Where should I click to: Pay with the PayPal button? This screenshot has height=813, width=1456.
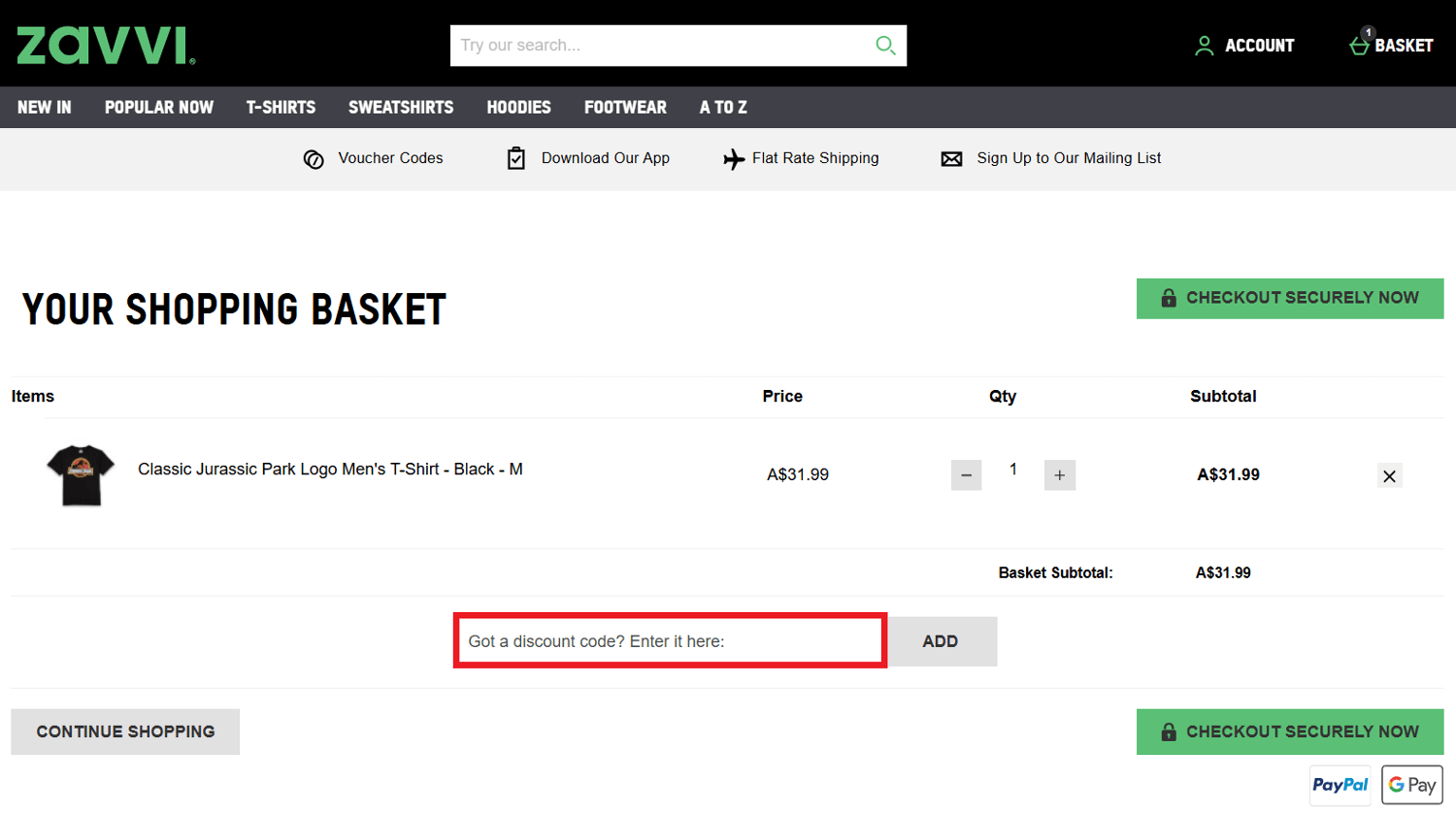click(1340, 785)
